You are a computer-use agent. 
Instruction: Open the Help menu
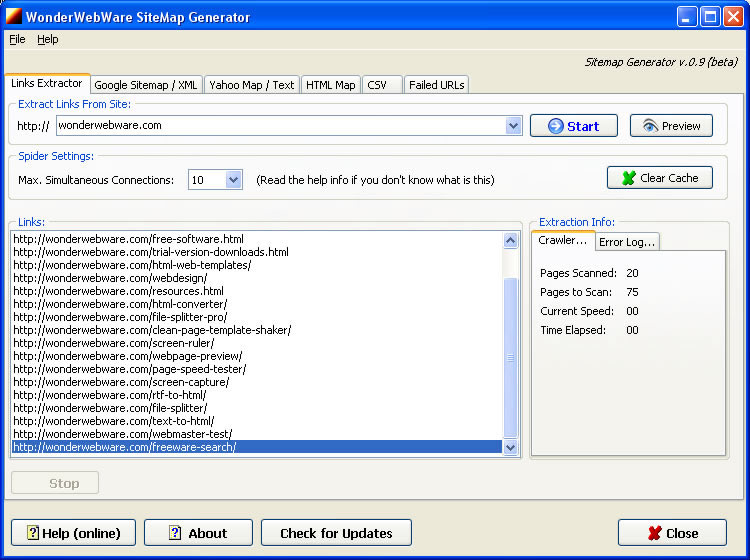[48, 40]
